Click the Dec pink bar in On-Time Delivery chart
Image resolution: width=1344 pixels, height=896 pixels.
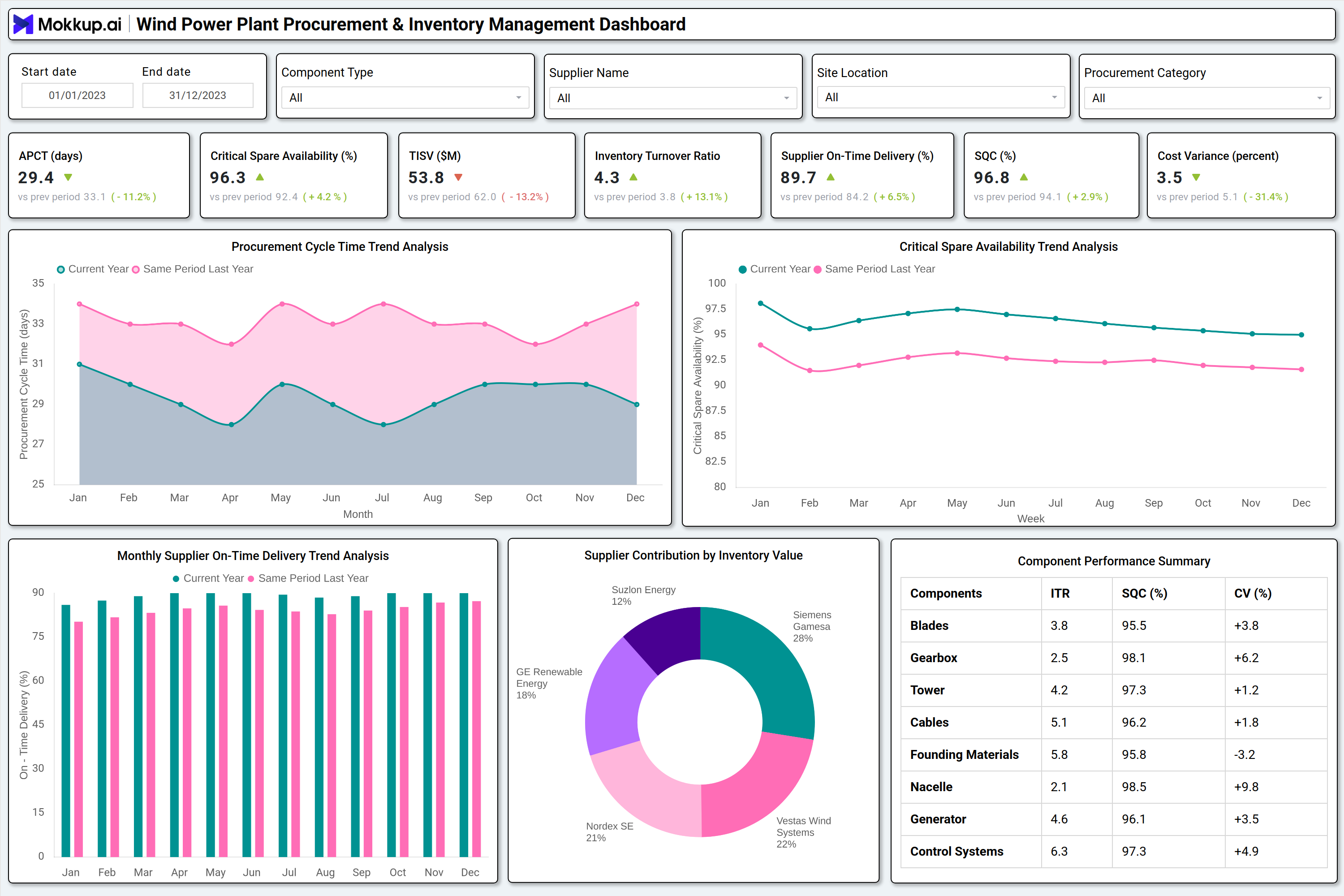477,729
